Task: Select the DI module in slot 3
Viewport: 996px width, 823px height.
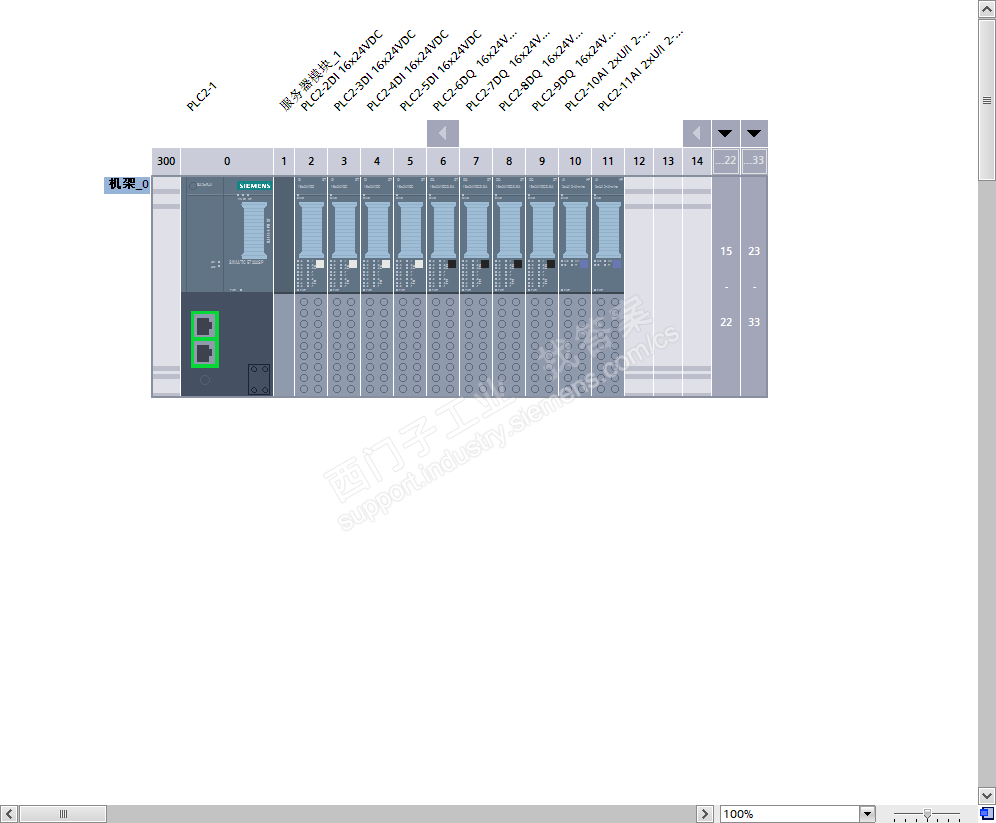Action: tap(344, 286)
